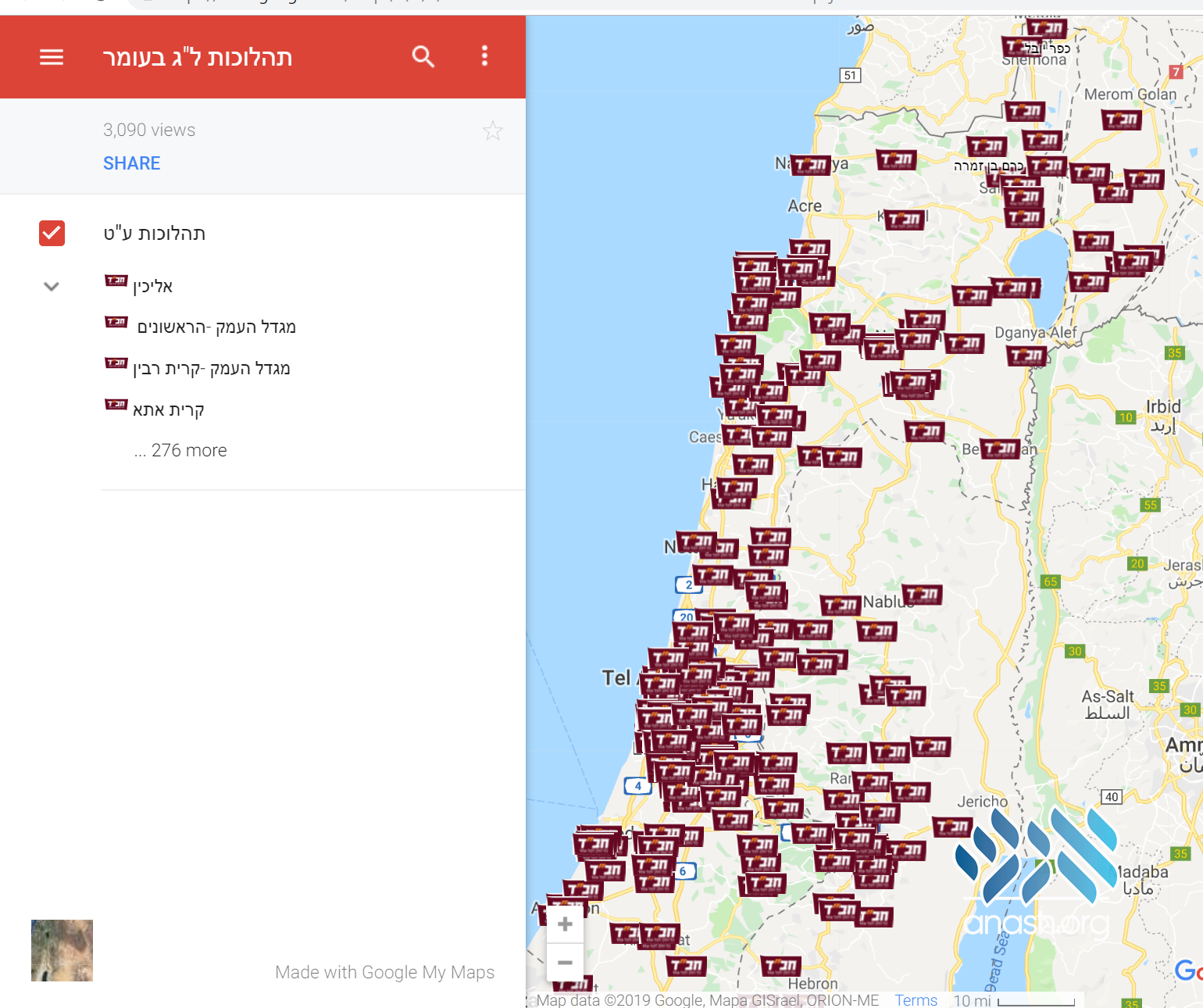Viewport: 1203px width, 1008px height.
Task: Star this map as favorite
Action: pos(492,130)
